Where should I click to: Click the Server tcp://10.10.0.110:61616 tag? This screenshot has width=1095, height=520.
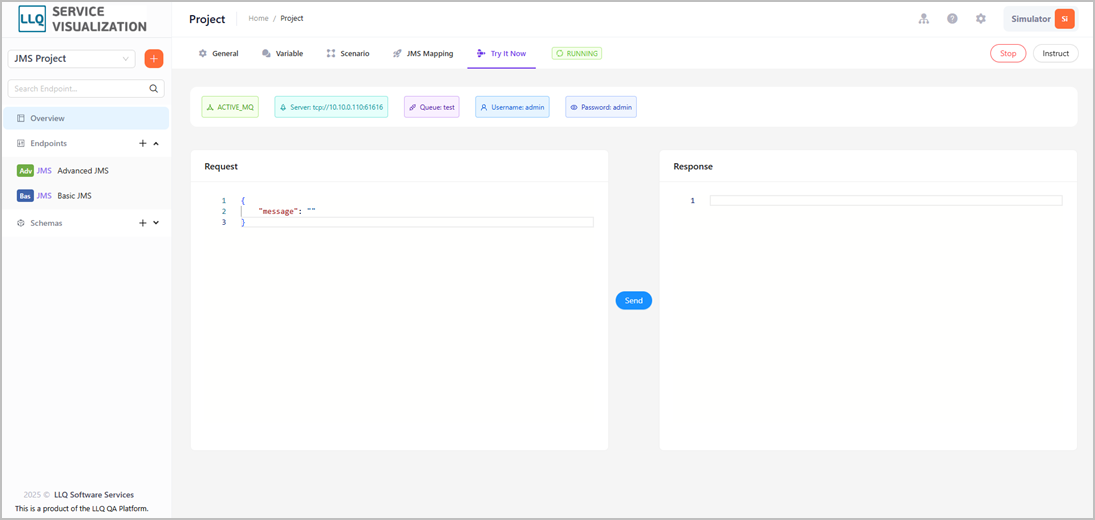tap(331, 107)
